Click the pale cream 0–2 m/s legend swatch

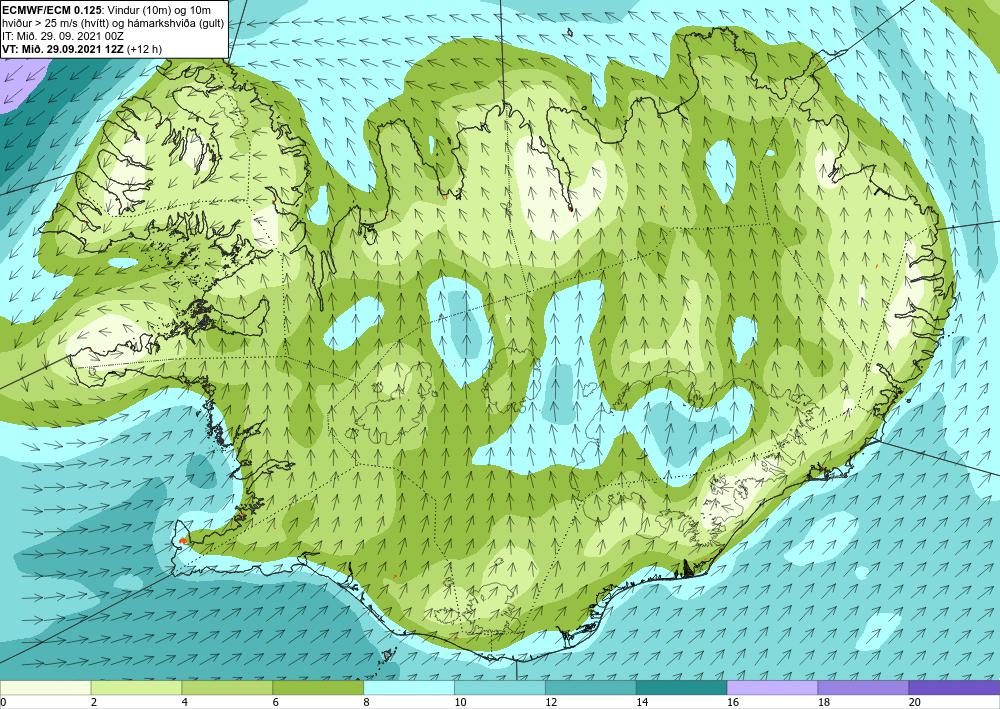point(45,688)
